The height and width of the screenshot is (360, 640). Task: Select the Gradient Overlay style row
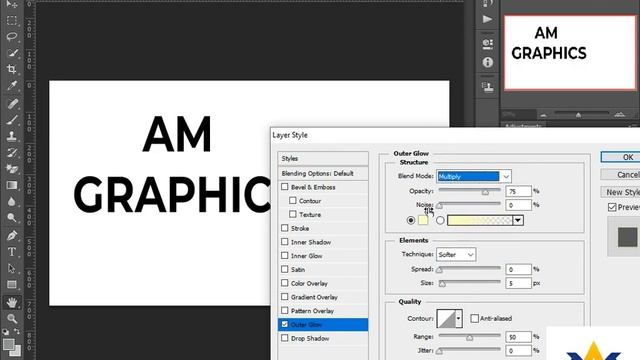coord(323,297)
